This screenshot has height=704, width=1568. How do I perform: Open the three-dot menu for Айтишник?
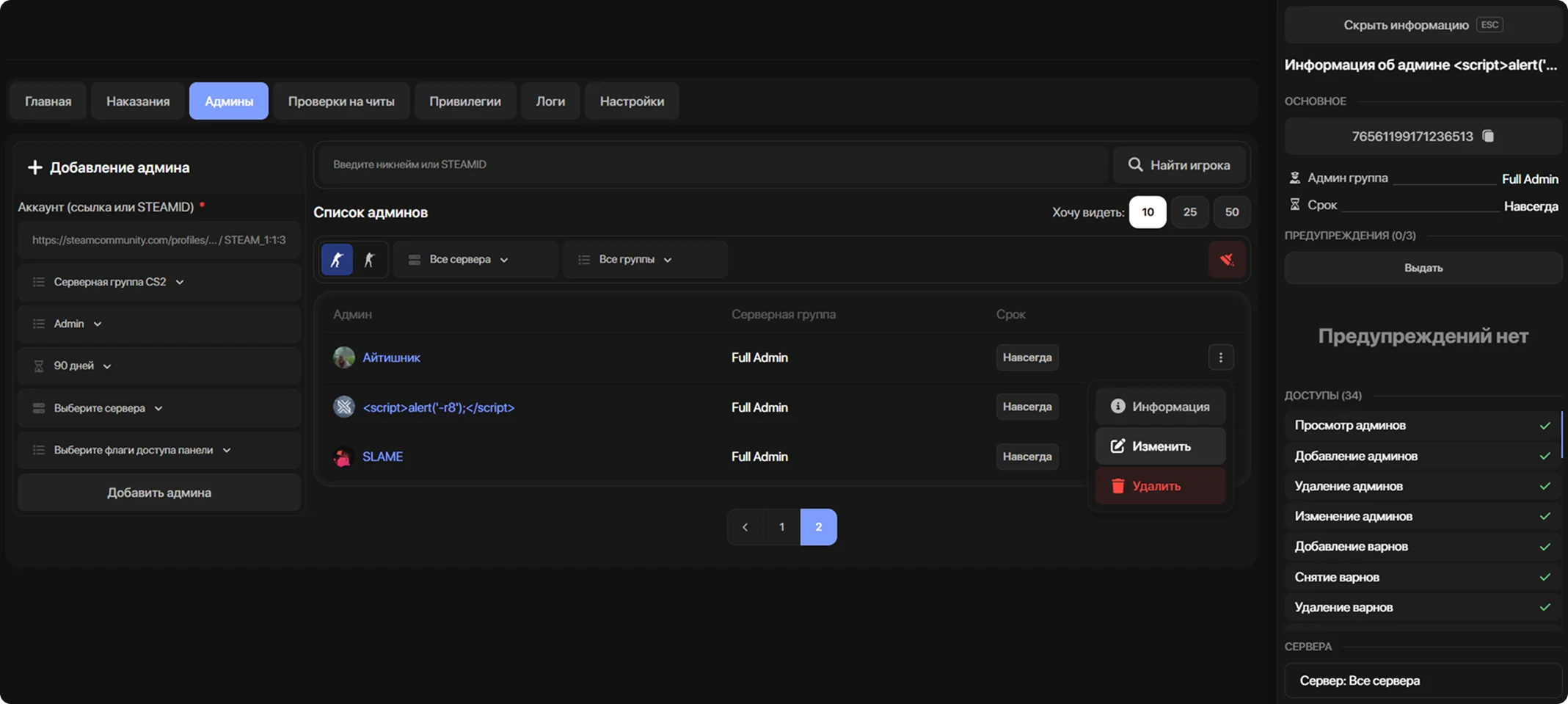point(1221,358)
